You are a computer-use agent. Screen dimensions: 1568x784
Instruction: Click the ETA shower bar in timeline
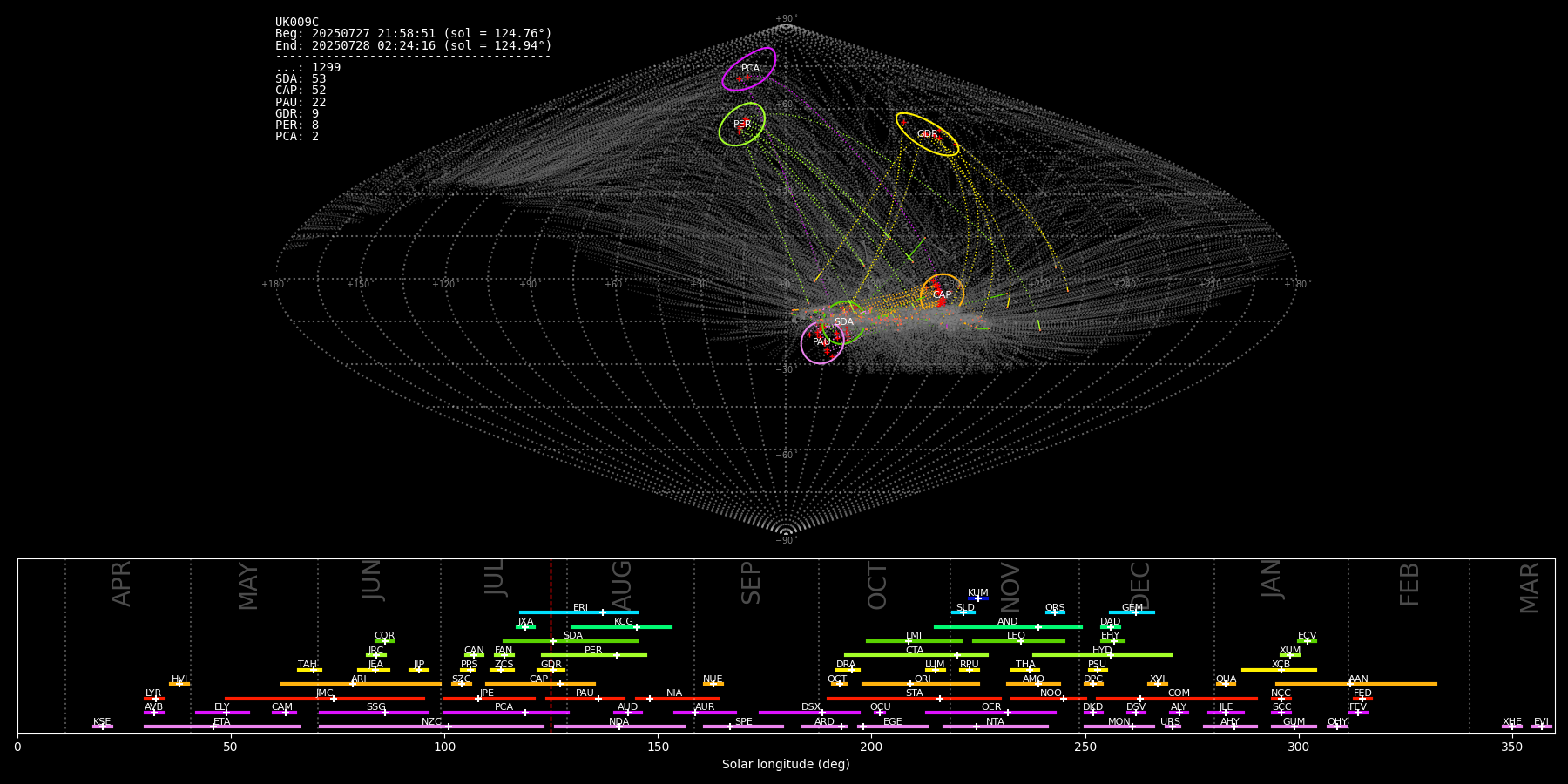[x=222, y=727]
